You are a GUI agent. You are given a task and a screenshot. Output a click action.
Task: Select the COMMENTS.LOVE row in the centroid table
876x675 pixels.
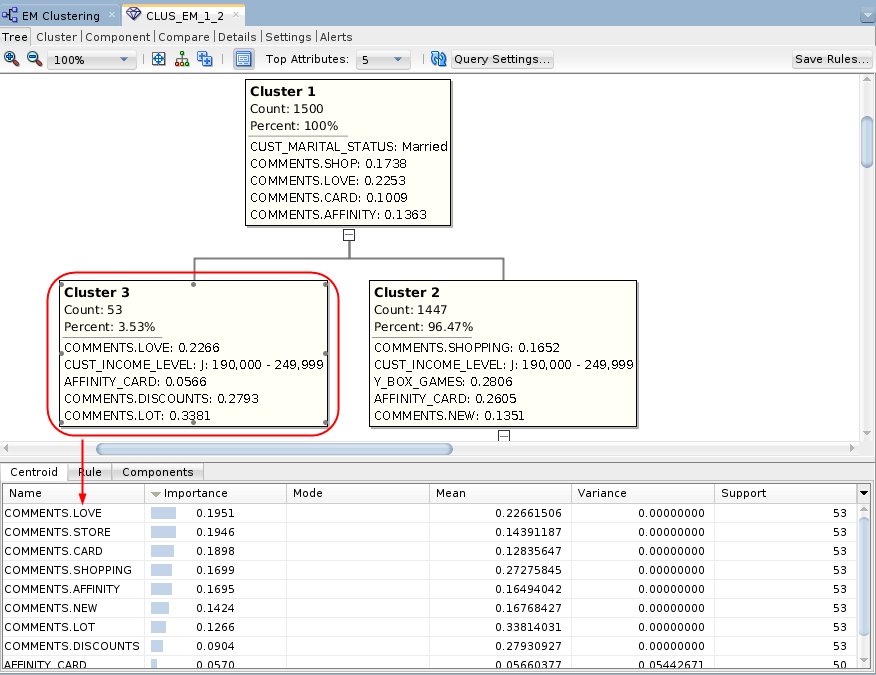[x=70, y=512]
